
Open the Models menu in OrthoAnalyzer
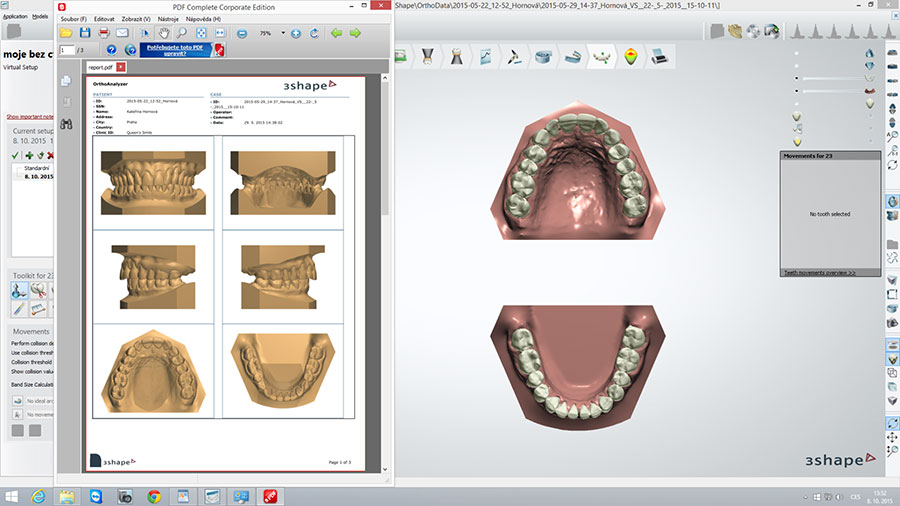click(x=40, y=17)
